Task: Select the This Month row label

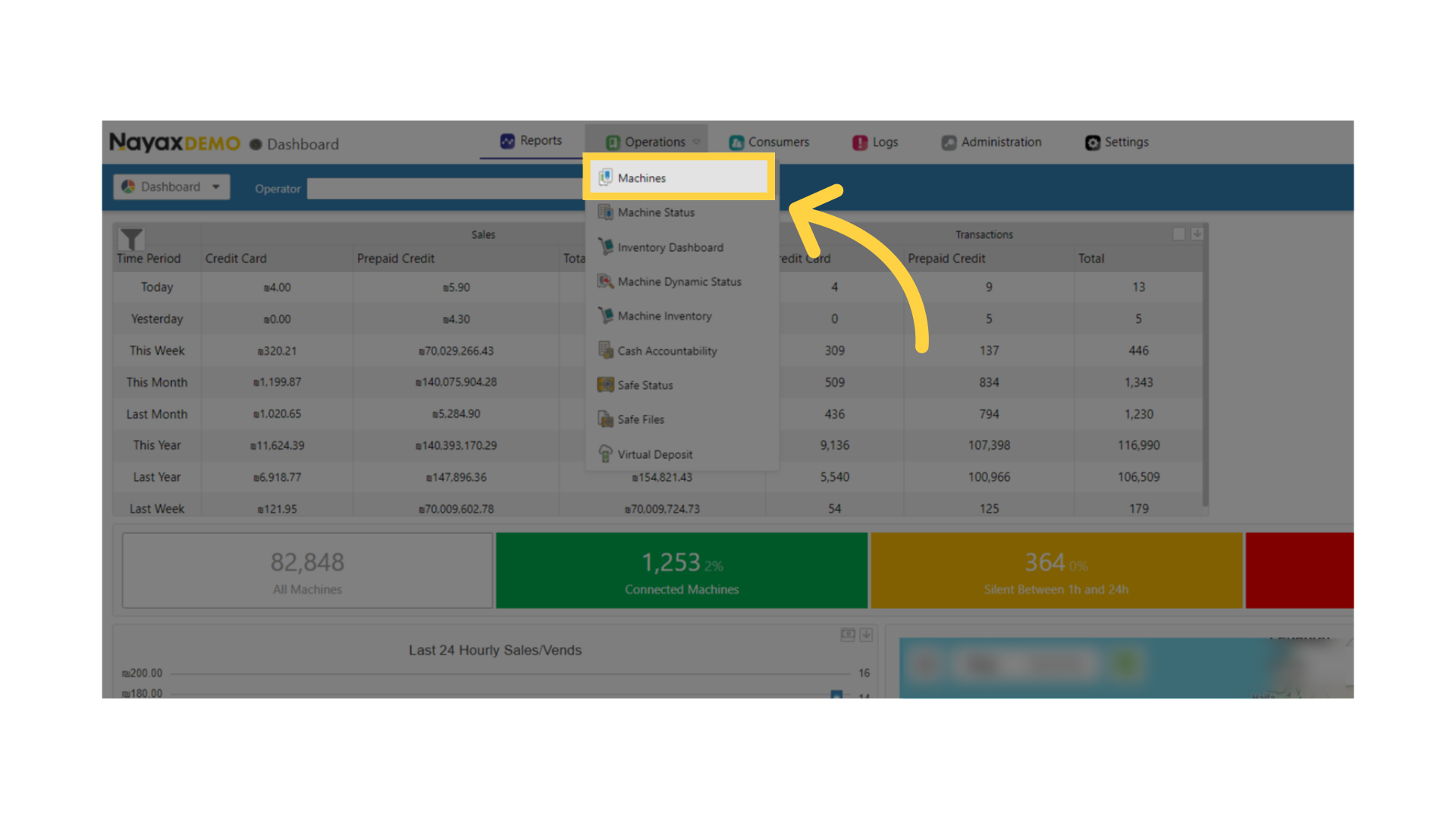Action: (157, 382)
